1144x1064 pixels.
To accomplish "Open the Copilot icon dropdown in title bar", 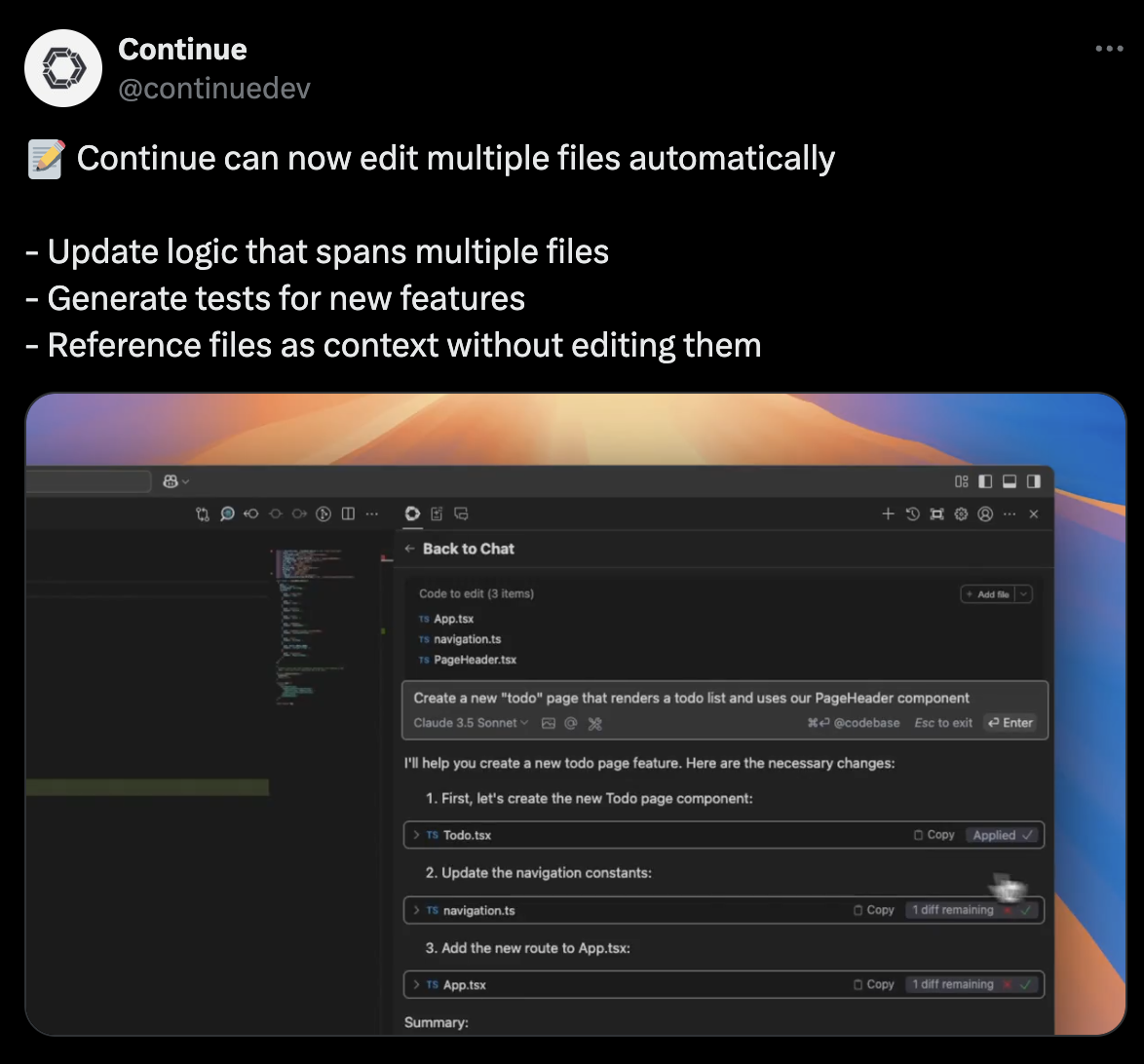I will (x=175, y=481).
